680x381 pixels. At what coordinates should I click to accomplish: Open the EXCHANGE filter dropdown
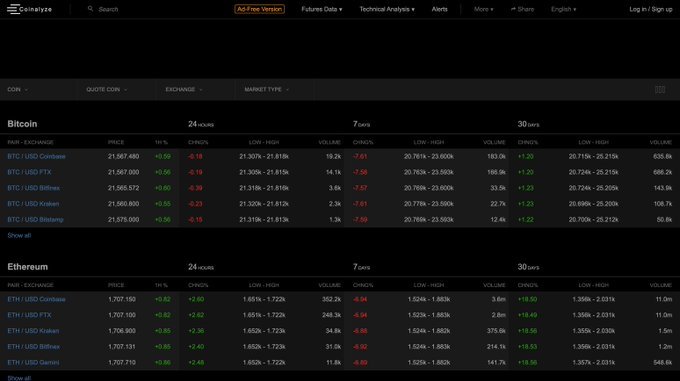coord(183,89)
